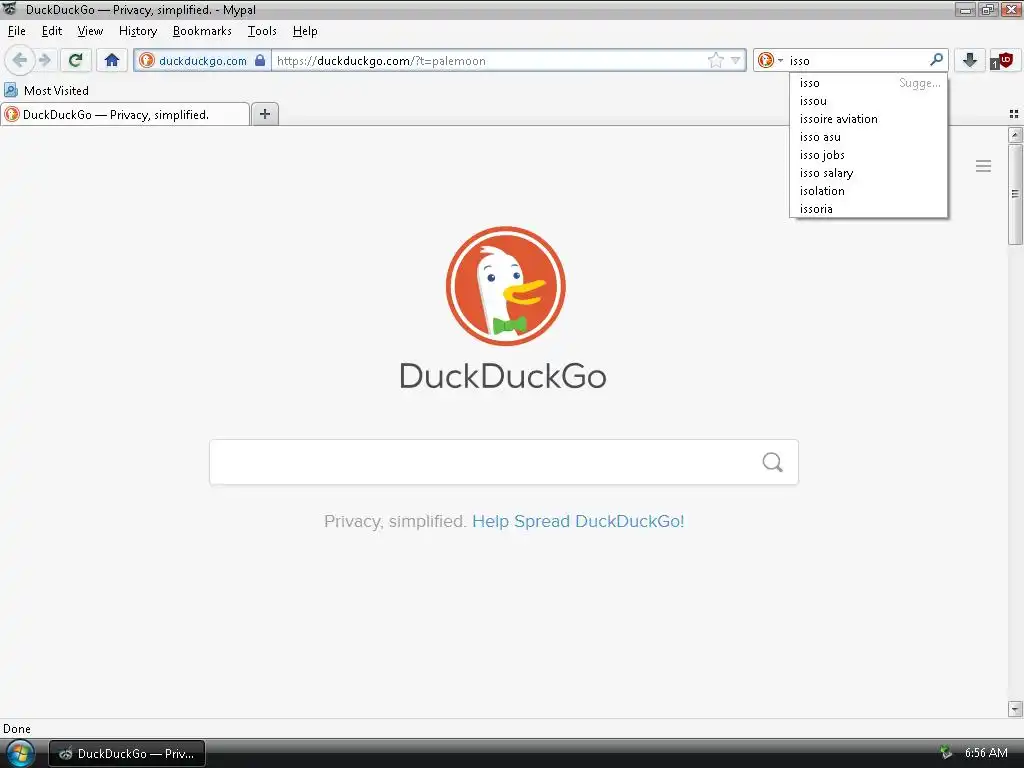Choose the 'isso salary' suggestion

pyautogui.click(x=869, y=173)
